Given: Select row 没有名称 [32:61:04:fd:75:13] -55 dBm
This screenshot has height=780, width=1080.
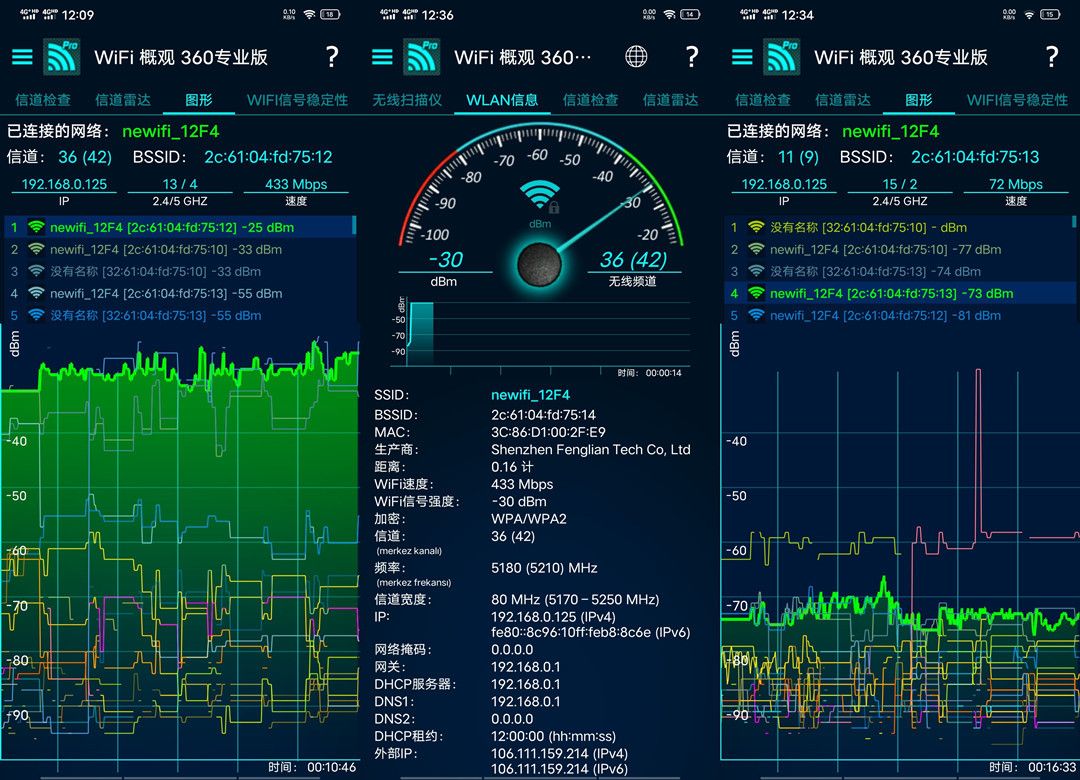Looking at the screenshot, I should (180, 315).
